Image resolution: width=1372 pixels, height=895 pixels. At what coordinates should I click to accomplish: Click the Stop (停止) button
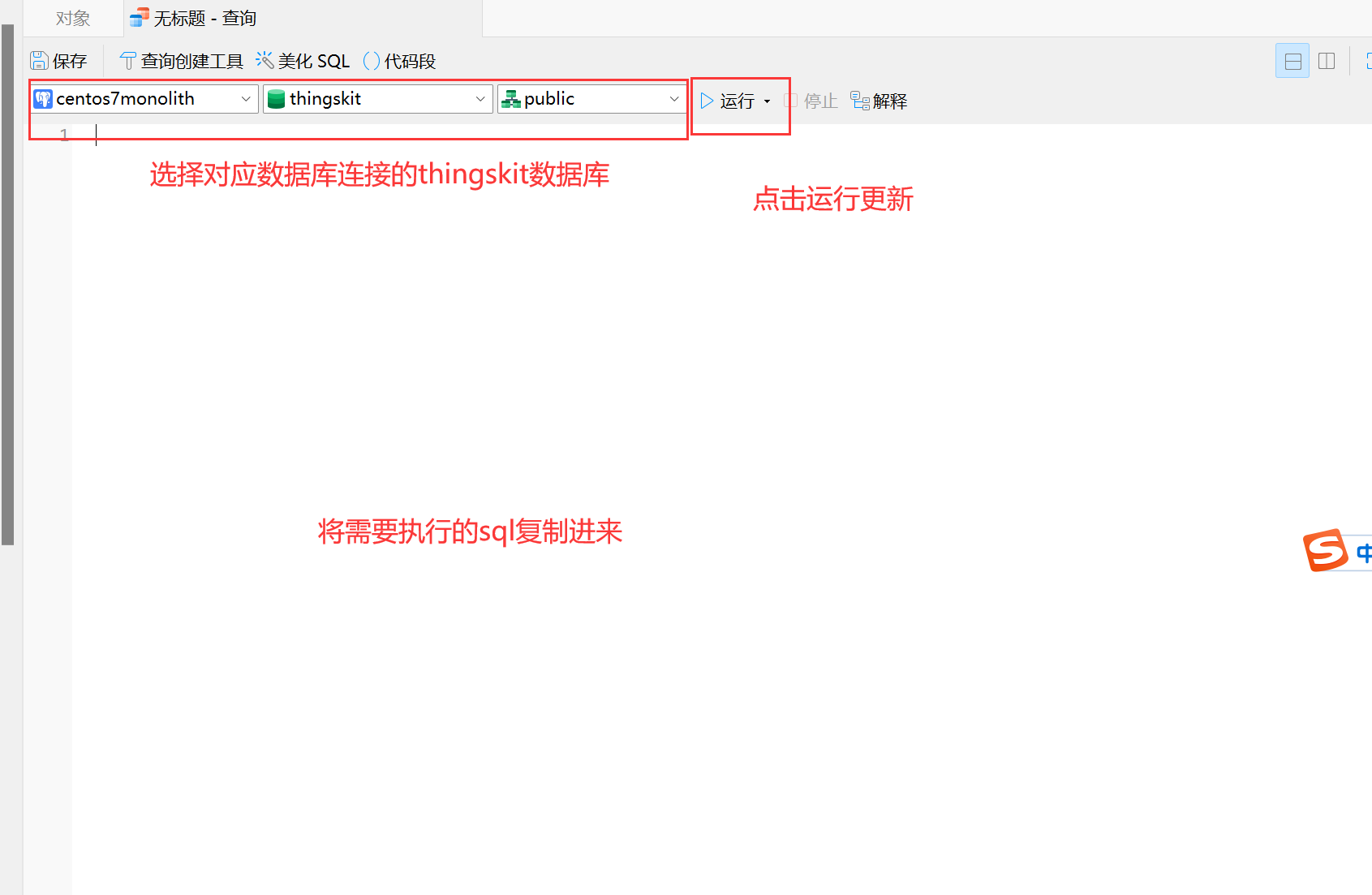[811, 101]
